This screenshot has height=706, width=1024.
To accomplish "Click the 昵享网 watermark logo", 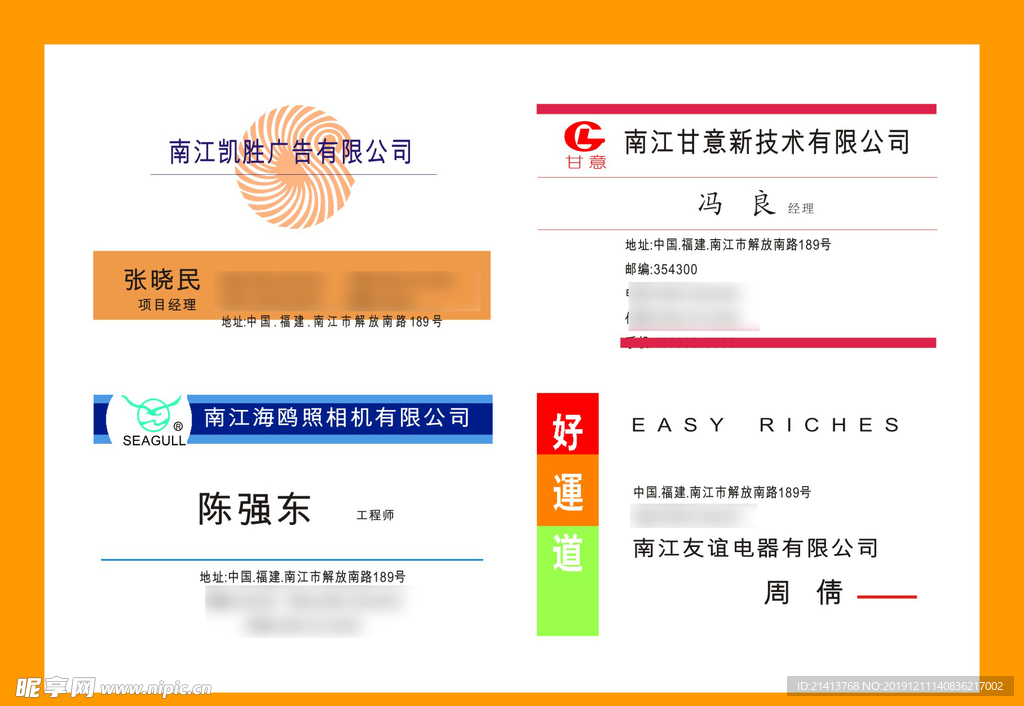I will pyautogui.click(x=54, y=687).
